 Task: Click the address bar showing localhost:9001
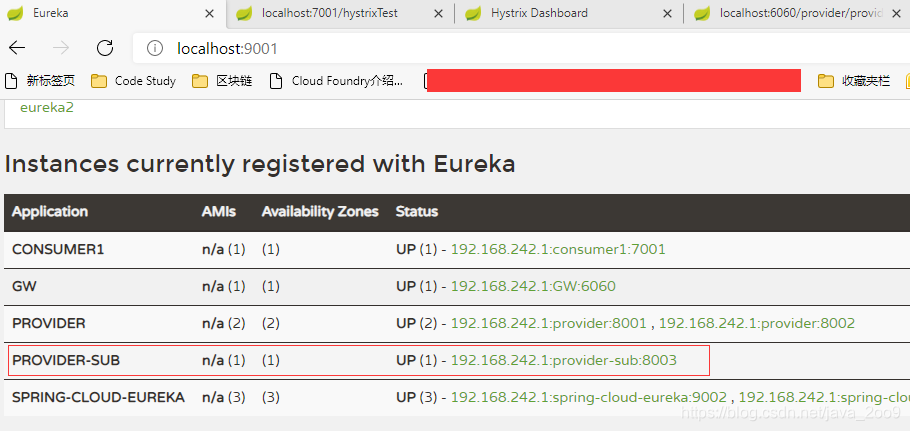522,49
